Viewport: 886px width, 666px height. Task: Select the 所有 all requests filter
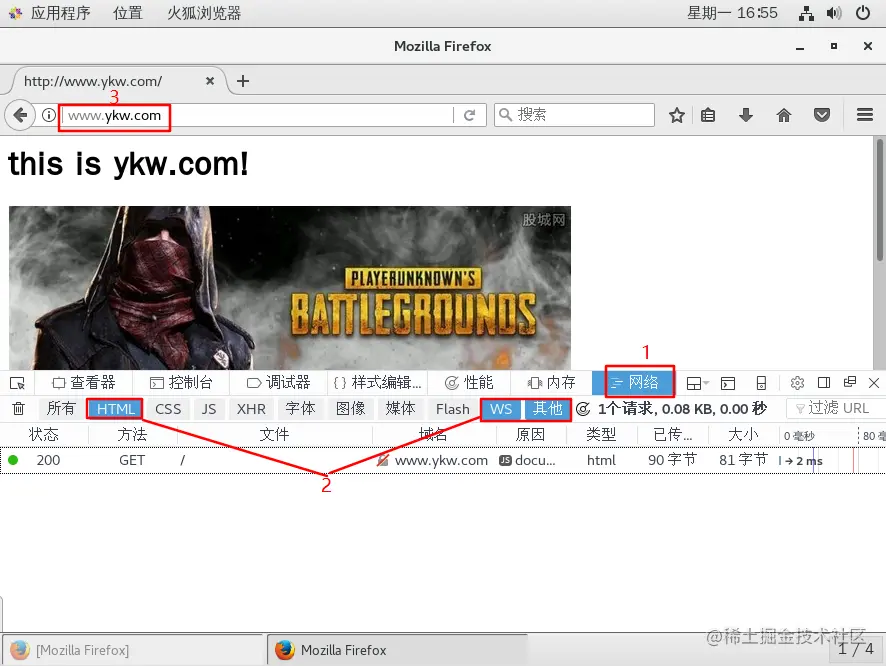61,409
